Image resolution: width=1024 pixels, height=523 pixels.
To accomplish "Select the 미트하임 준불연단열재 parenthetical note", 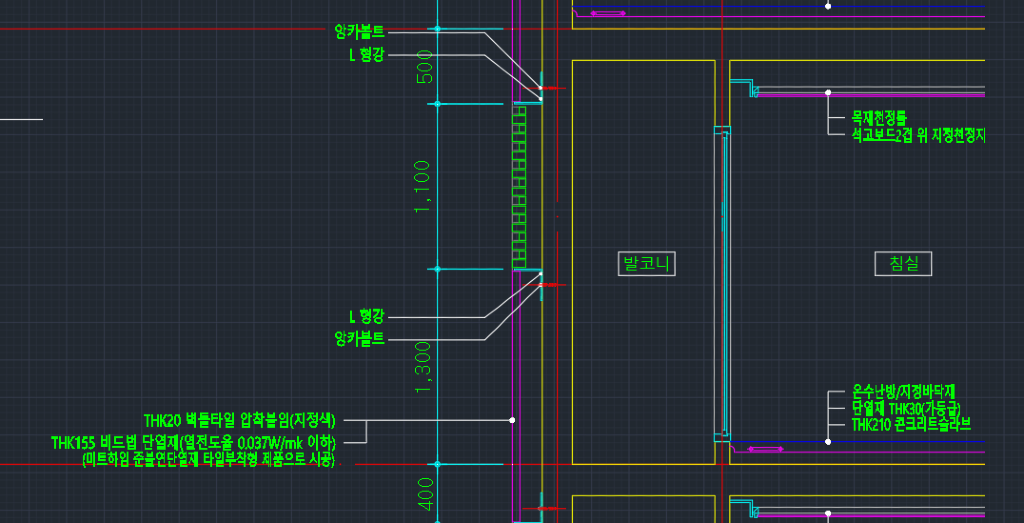I will click(x=208, y=460).
